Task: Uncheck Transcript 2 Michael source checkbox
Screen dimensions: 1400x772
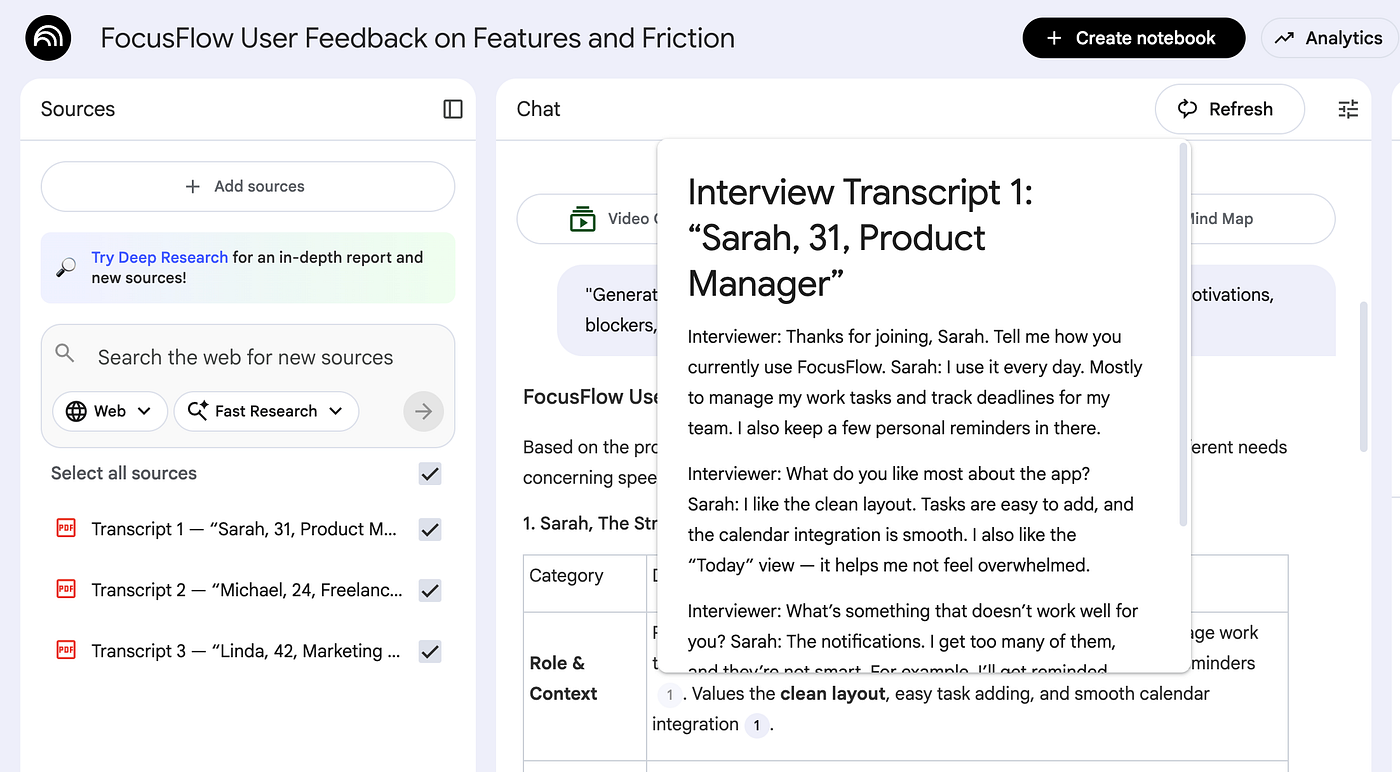Action: [430, 591]
